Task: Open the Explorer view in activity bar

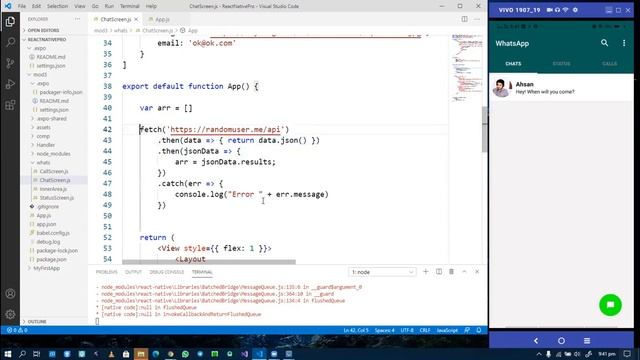Action: pyautogui.click(x=10, y=22)
